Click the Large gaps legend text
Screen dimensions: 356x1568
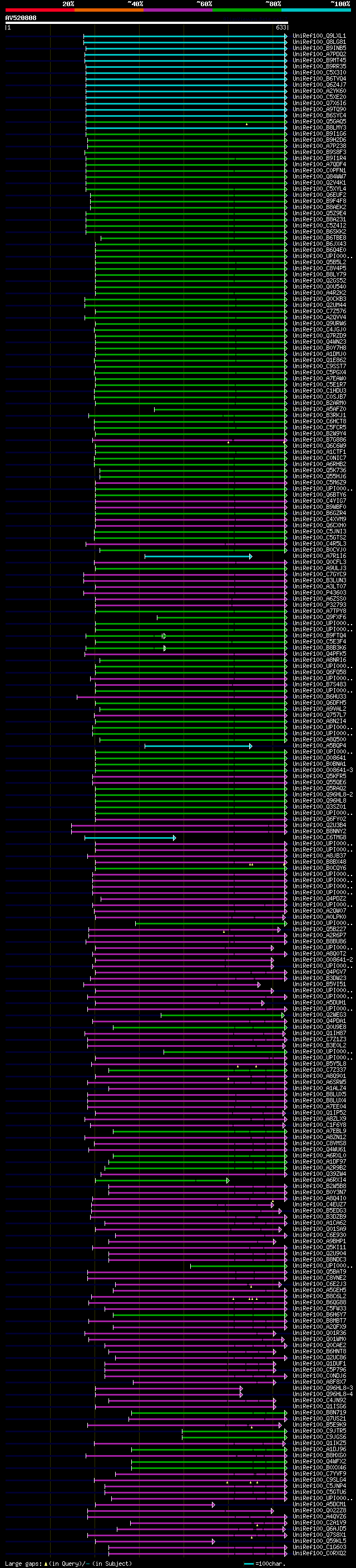point(68,1562)
